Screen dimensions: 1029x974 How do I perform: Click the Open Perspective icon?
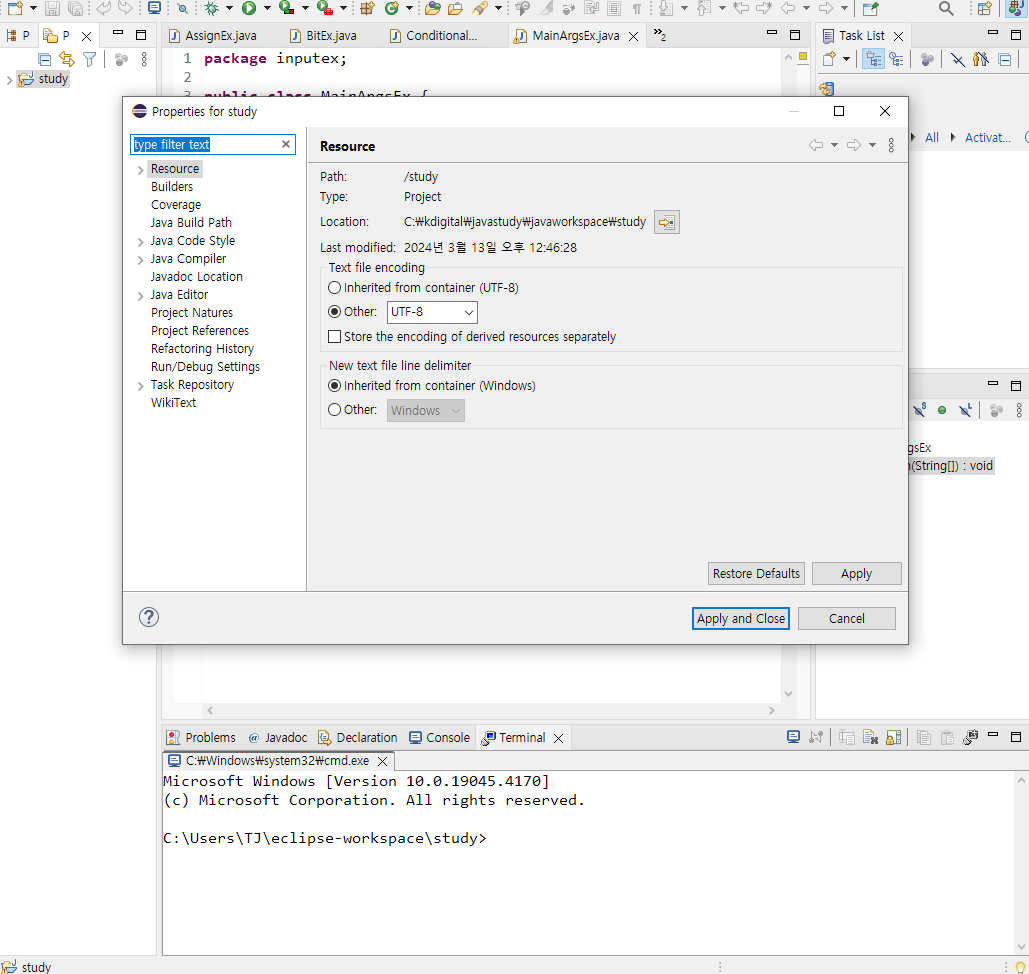984,8
